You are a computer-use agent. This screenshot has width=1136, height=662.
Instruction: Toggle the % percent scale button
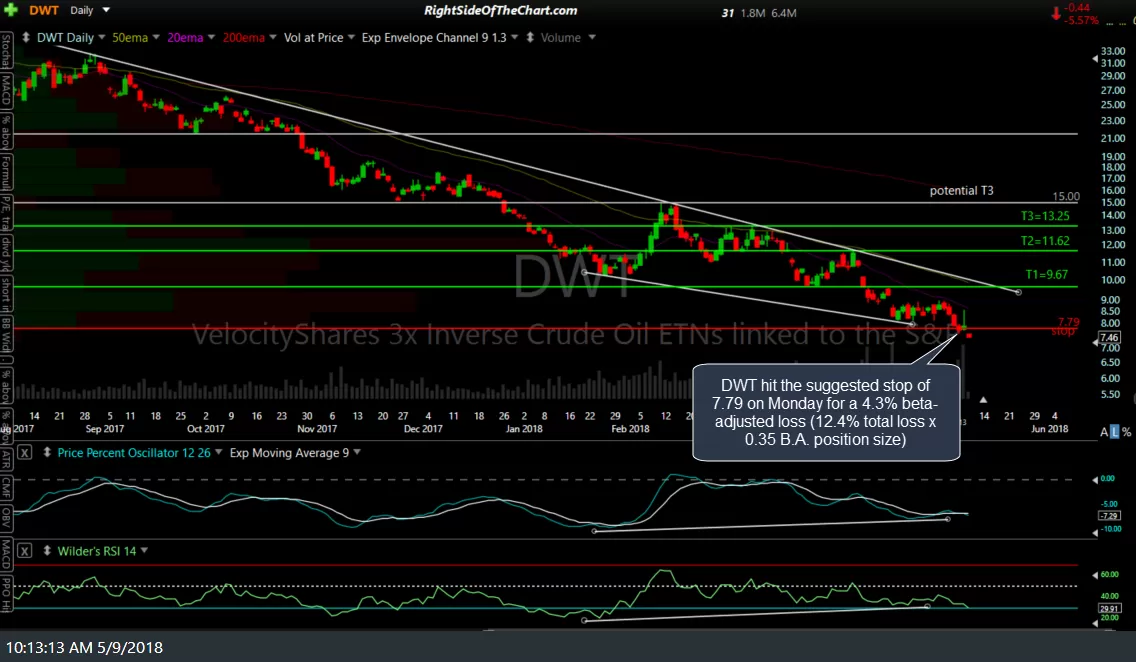click(1126, 432)
